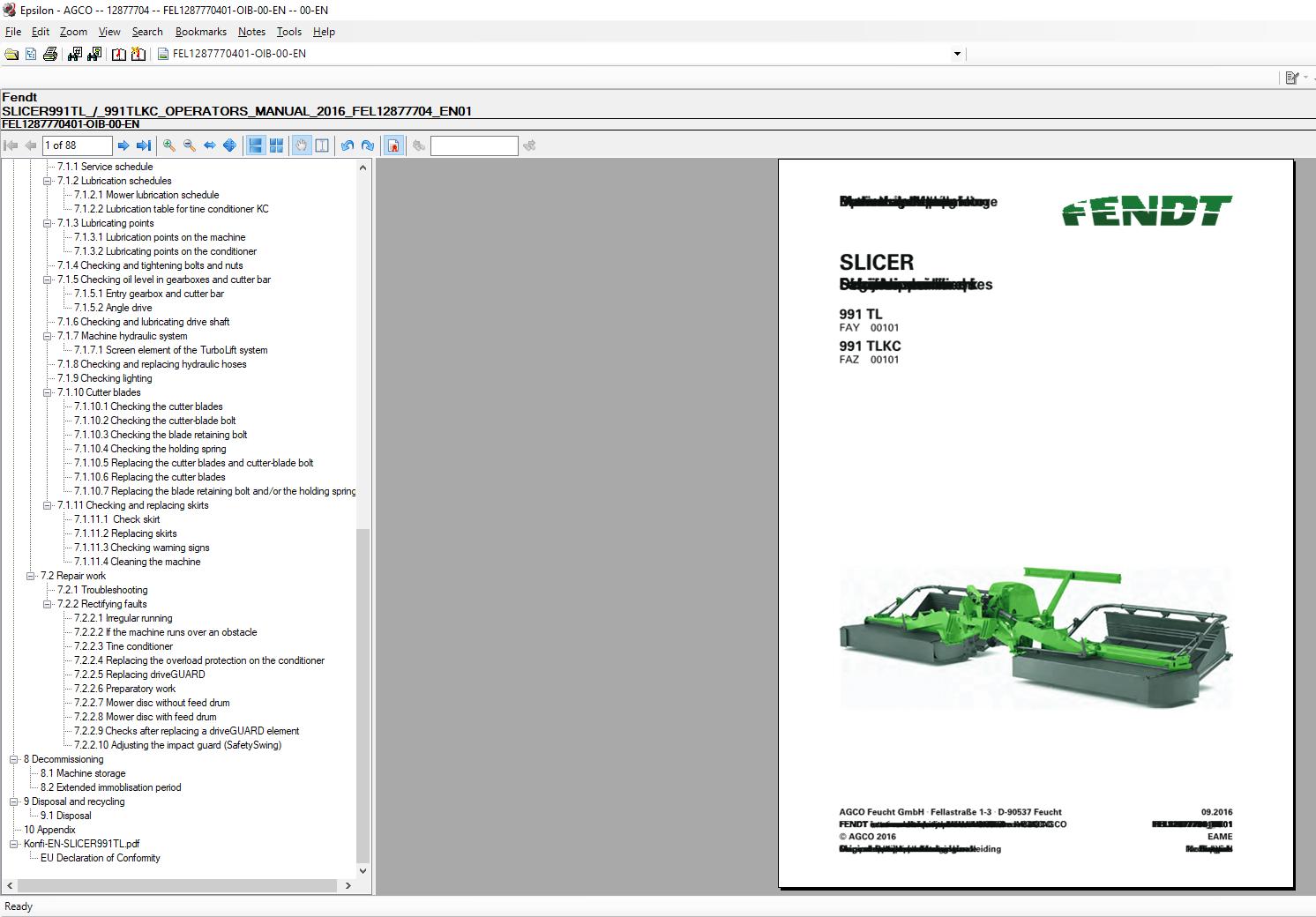Click the notes icon at top right
The width and height of the screenshot is (1316, 917).
[1292, 78]
